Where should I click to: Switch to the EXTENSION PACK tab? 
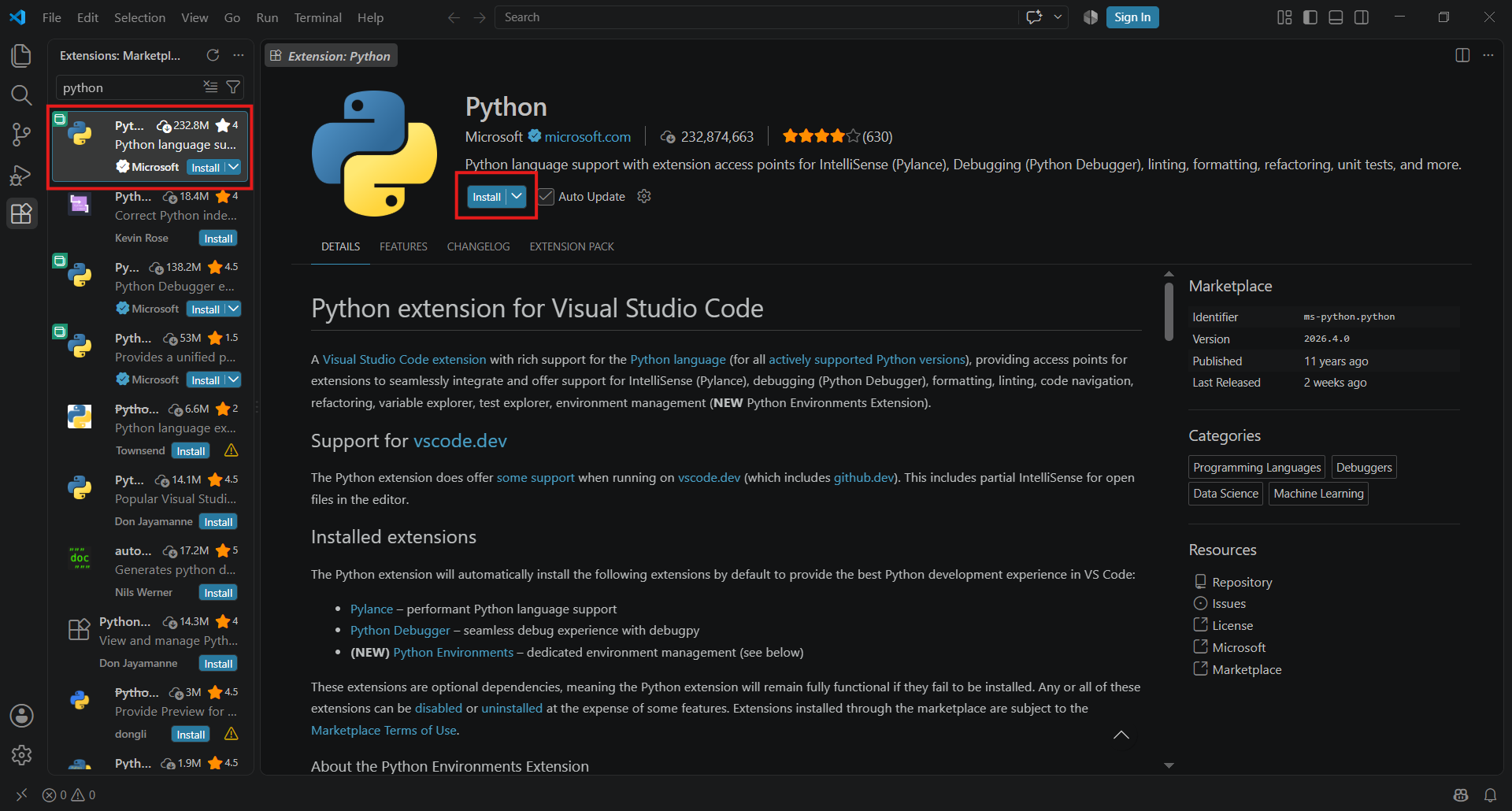click(572, 246)
